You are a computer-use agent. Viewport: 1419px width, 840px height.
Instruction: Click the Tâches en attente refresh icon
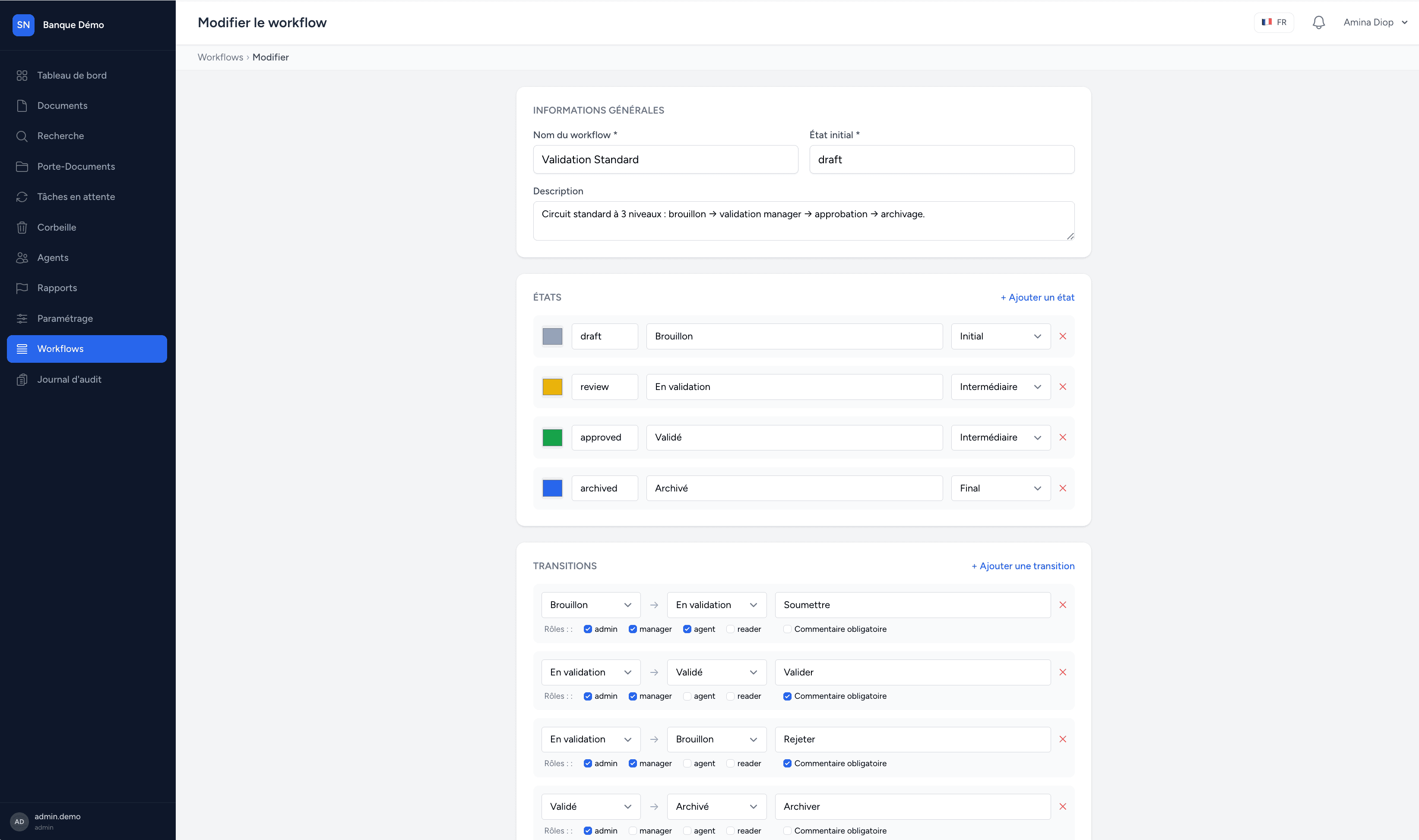pyautogui.click(x=22, y=197)
